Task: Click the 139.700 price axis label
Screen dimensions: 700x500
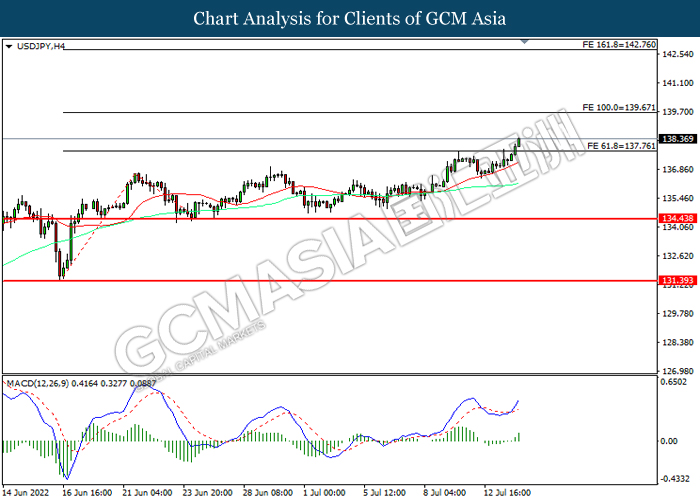Action: point(678,112)
